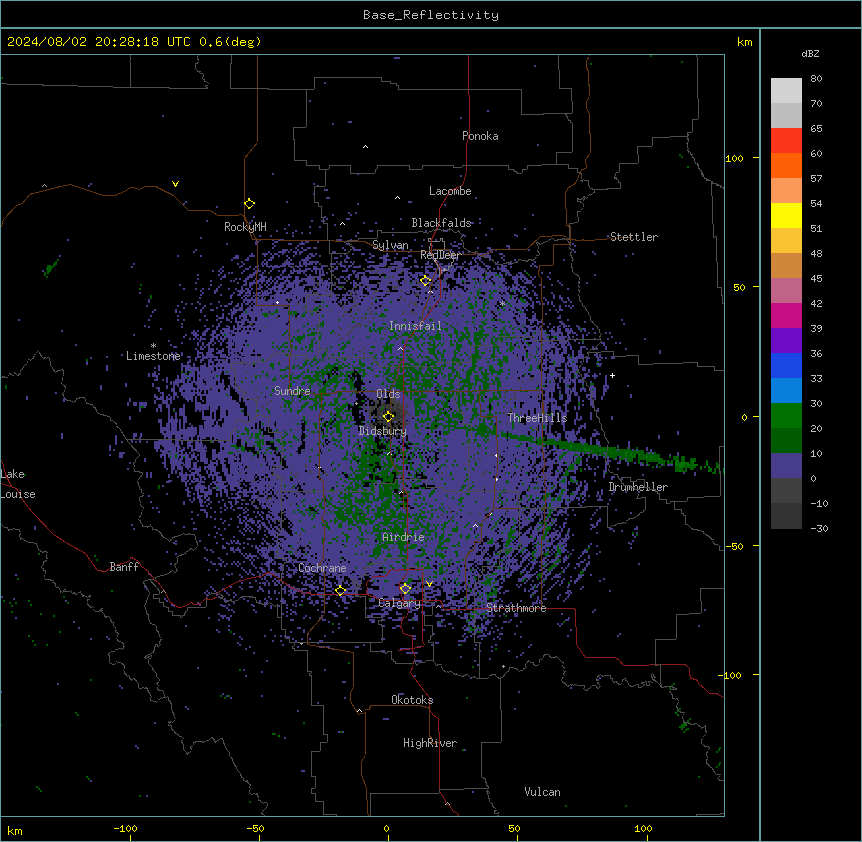
Task: Click the white plus marker east of ThreeHills
Action: 612,375
